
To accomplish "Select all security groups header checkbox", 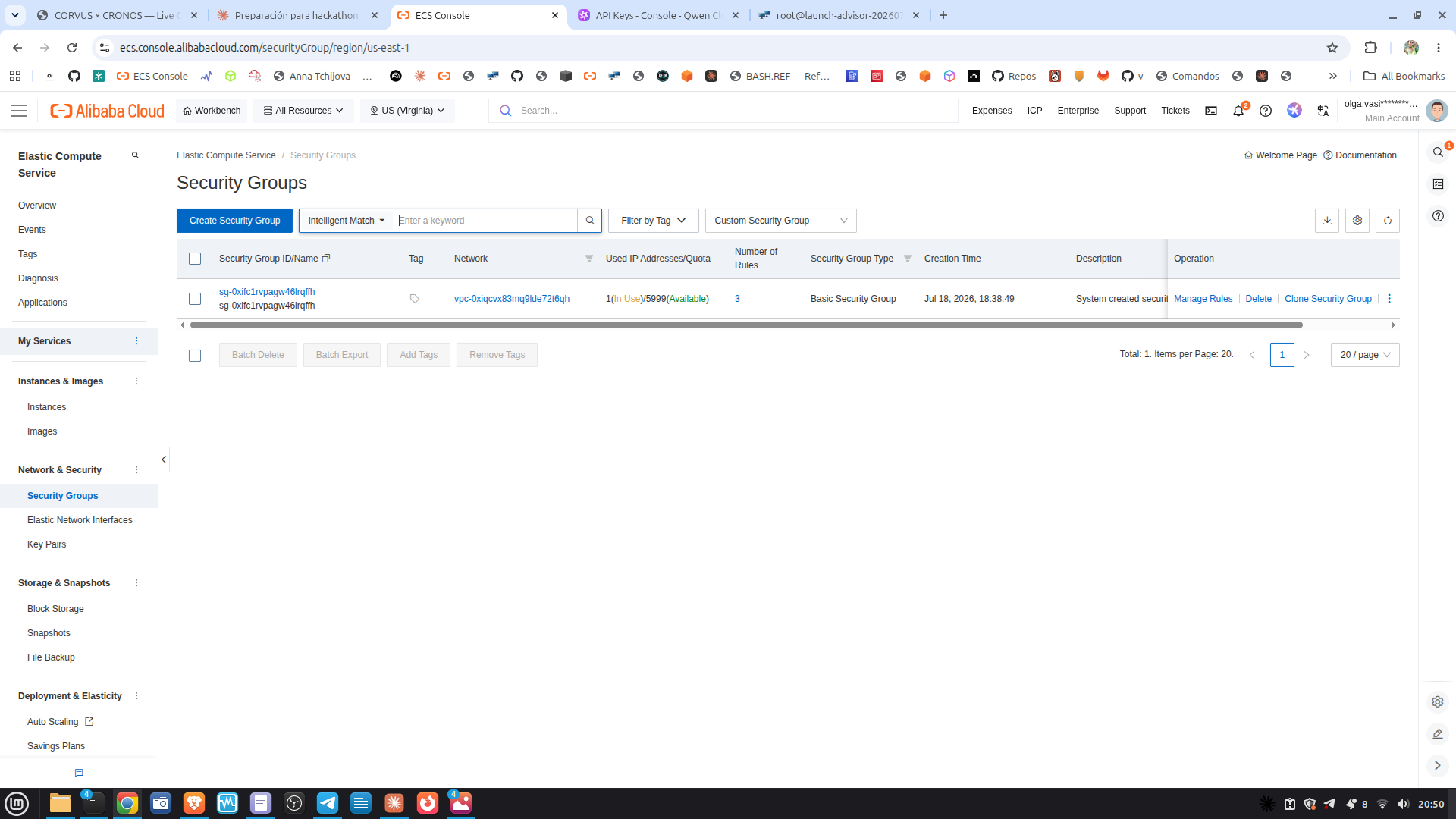I will point(195,259).
